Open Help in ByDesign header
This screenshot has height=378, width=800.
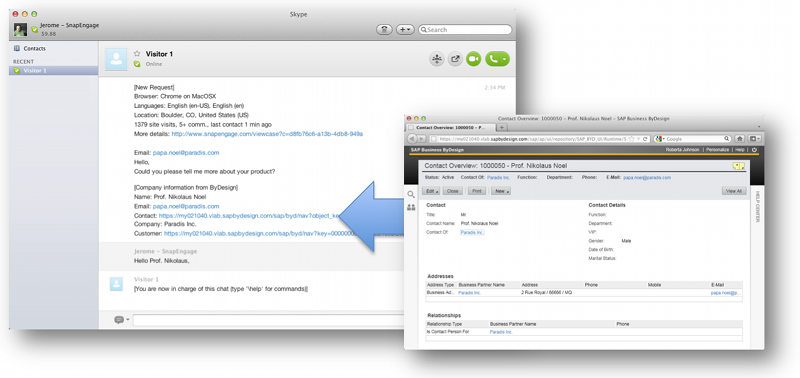coord(740,150)
